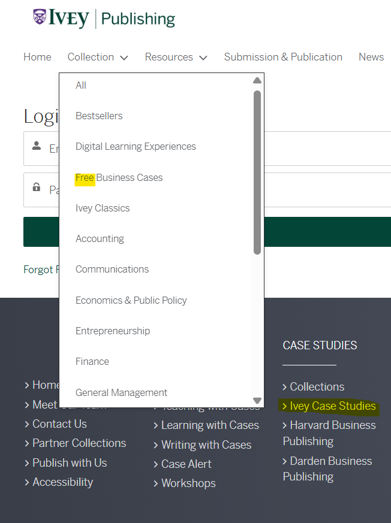Open the Accessibility footer link
391x523 pixels.
coord(59,482)
